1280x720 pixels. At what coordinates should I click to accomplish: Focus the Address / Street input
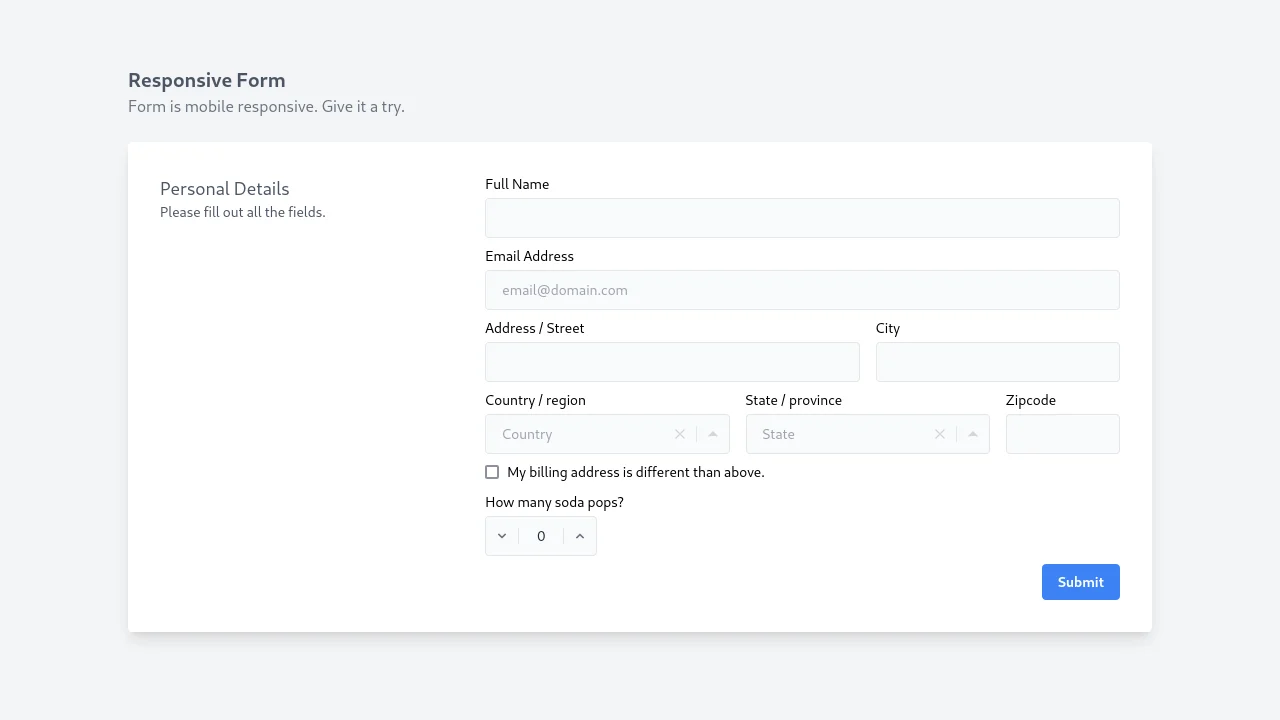(672, 361)
